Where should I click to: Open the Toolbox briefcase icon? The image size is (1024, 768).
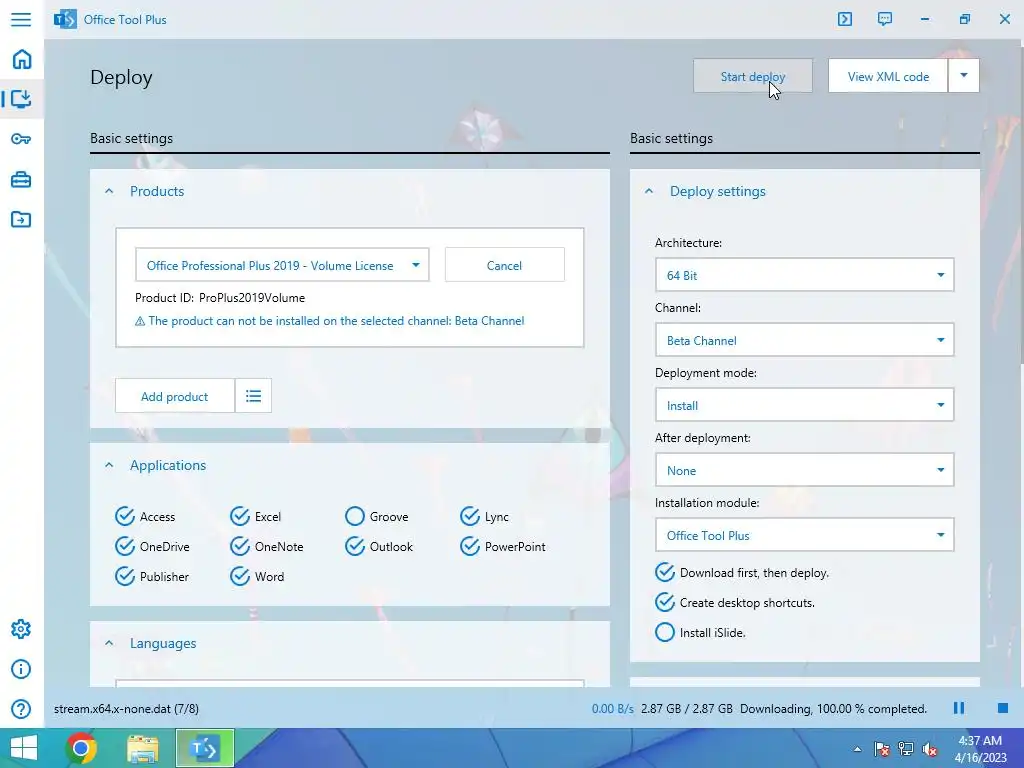pos(22,180)
